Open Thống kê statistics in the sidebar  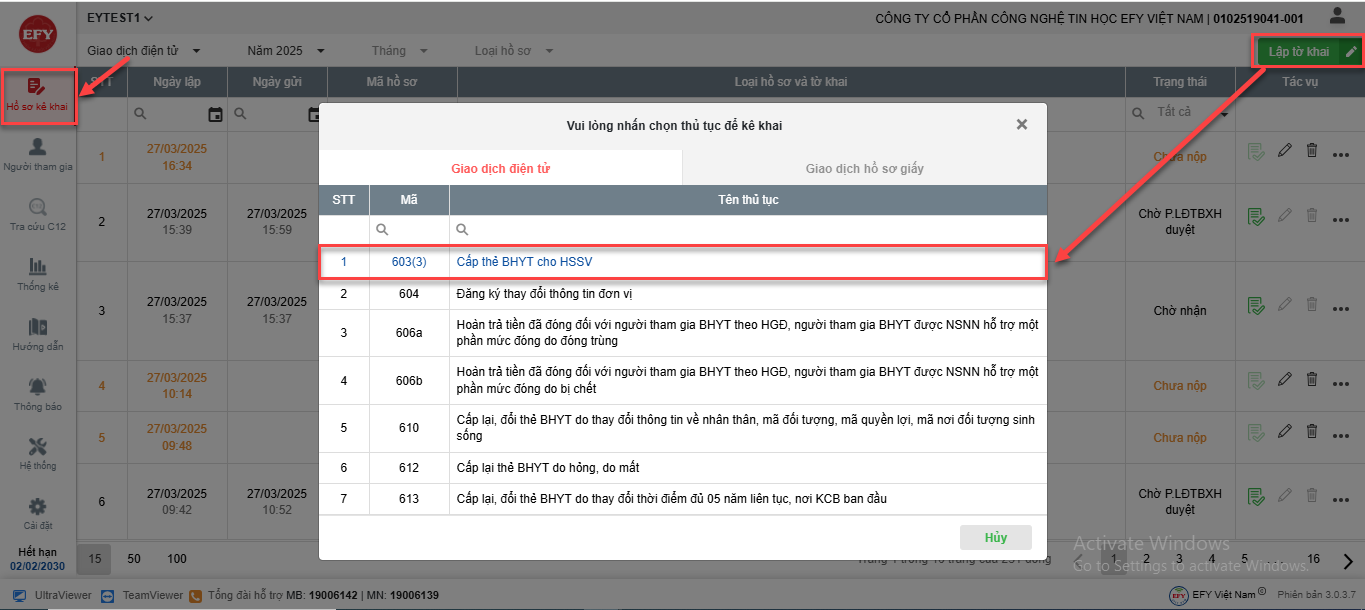tap(38, 274)
